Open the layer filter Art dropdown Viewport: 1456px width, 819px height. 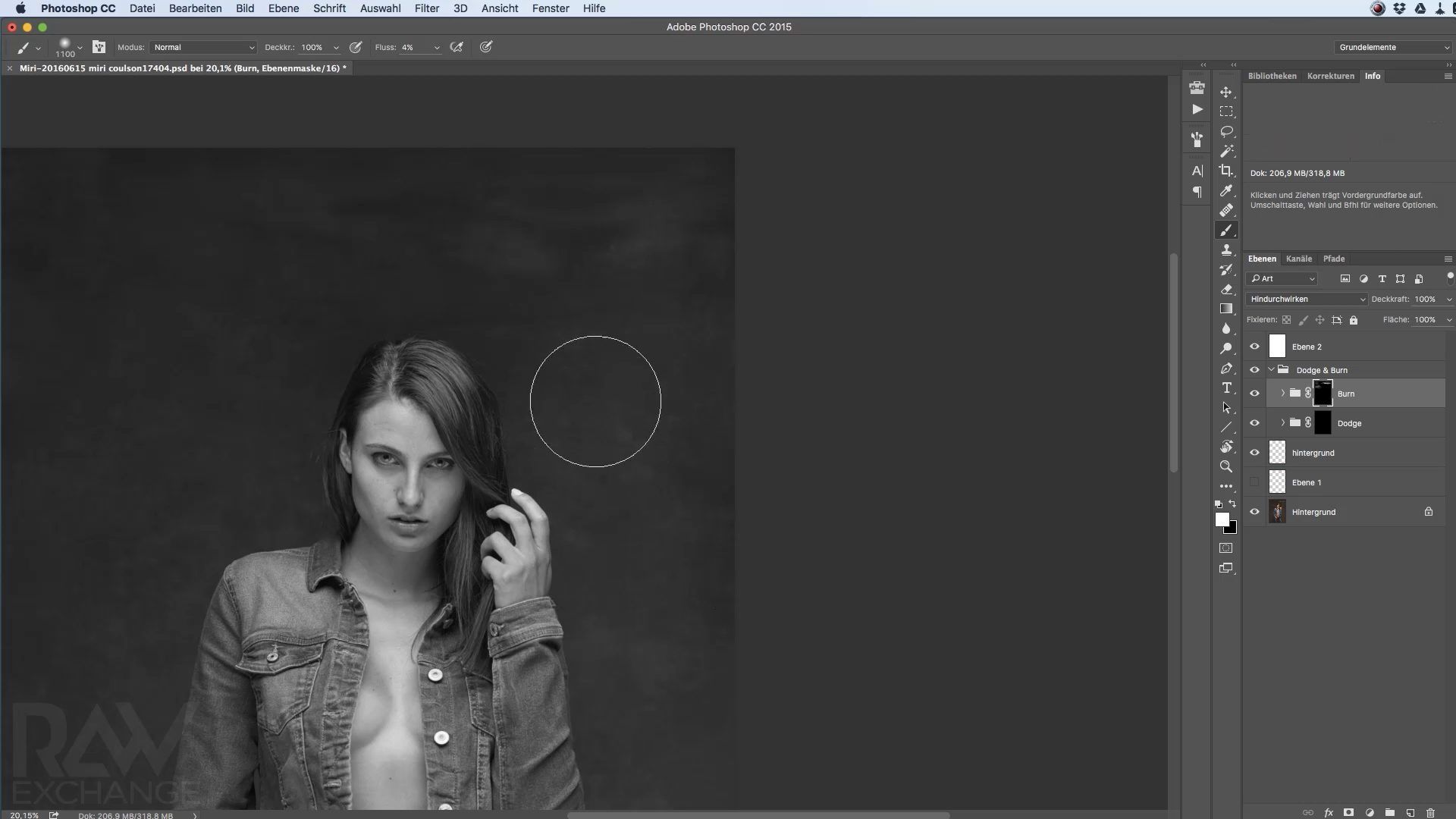pos(1282,278)
